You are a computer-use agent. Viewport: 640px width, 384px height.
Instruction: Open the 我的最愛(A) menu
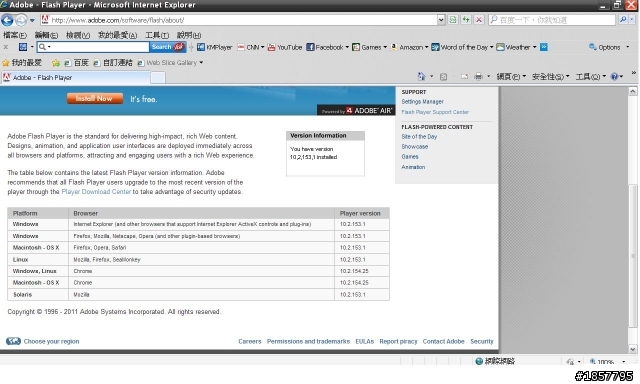117,35
